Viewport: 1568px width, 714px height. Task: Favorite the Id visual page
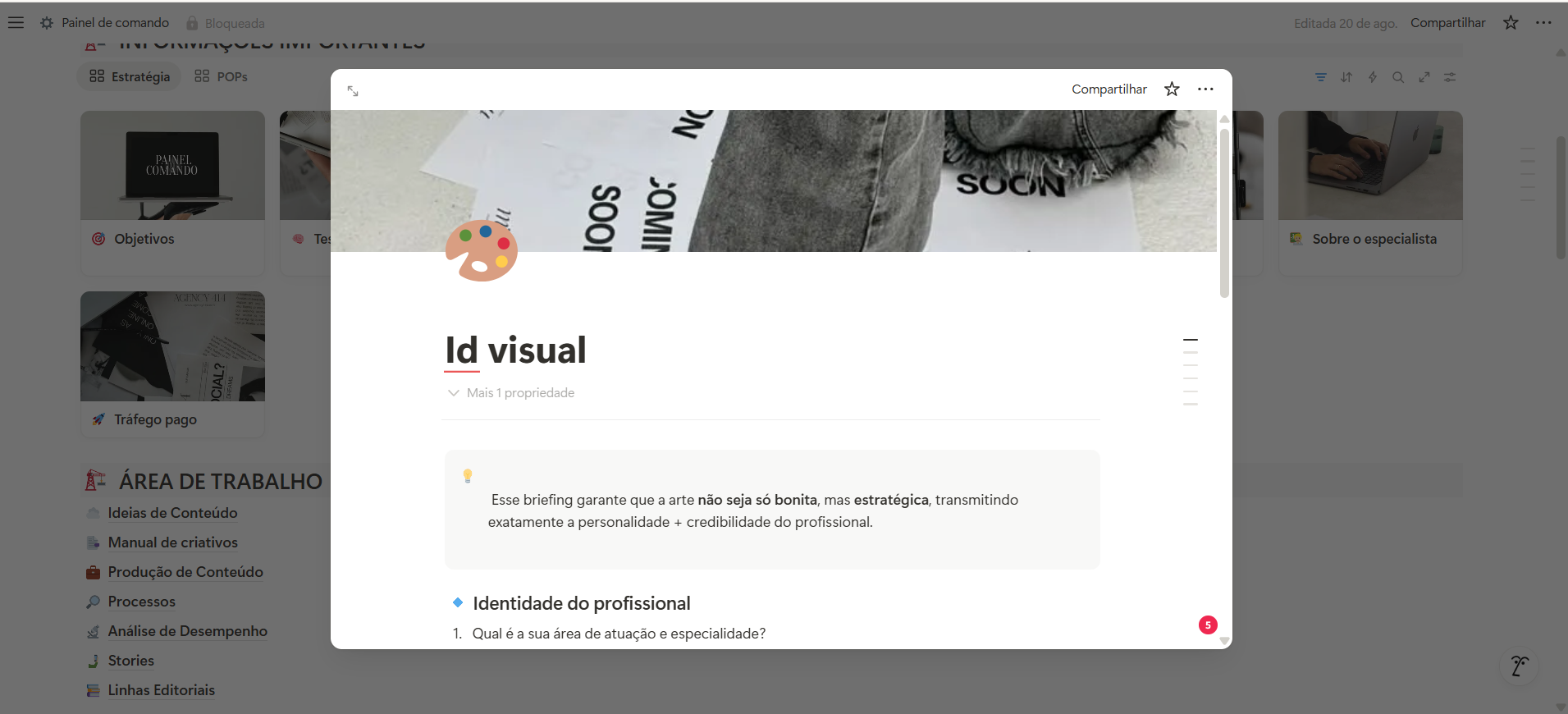click(1172, 89)
